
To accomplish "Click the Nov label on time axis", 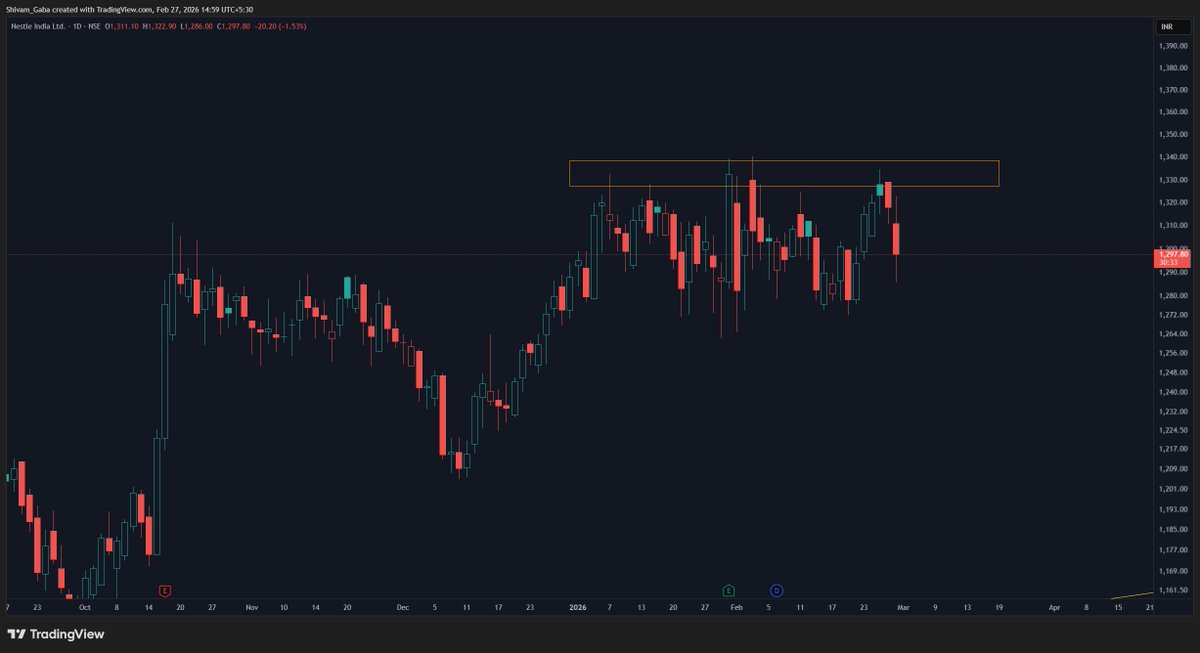I will tap(251, 607).
